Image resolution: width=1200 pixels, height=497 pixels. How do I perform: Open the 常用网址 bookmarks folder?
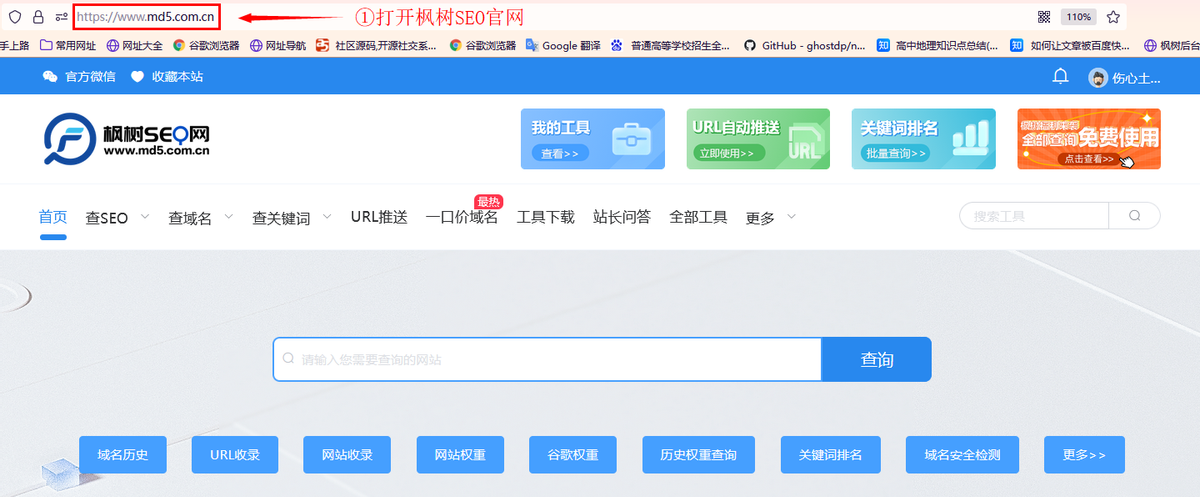68,45
